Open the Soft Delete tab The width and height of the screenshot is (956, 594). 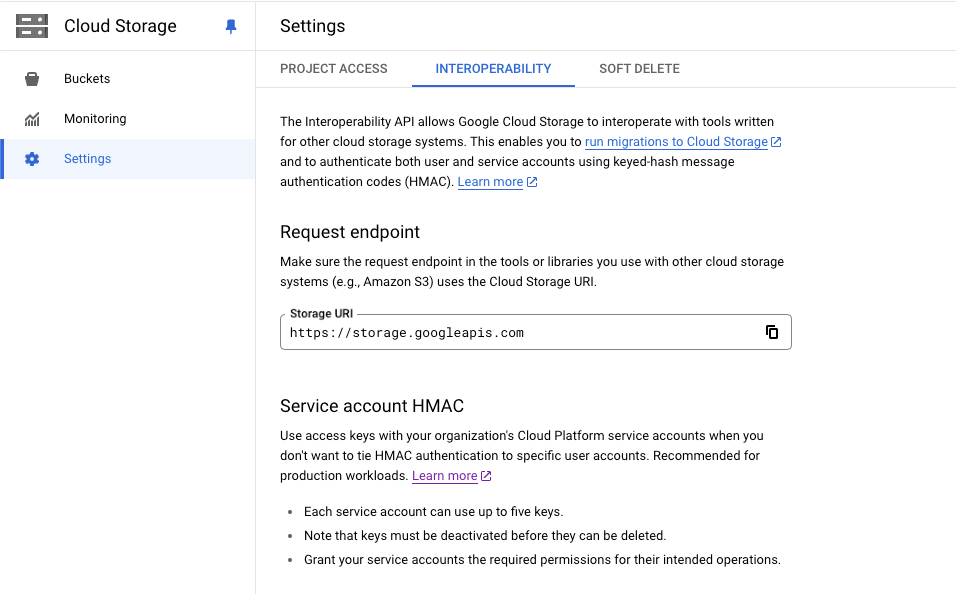coord(639,69)
